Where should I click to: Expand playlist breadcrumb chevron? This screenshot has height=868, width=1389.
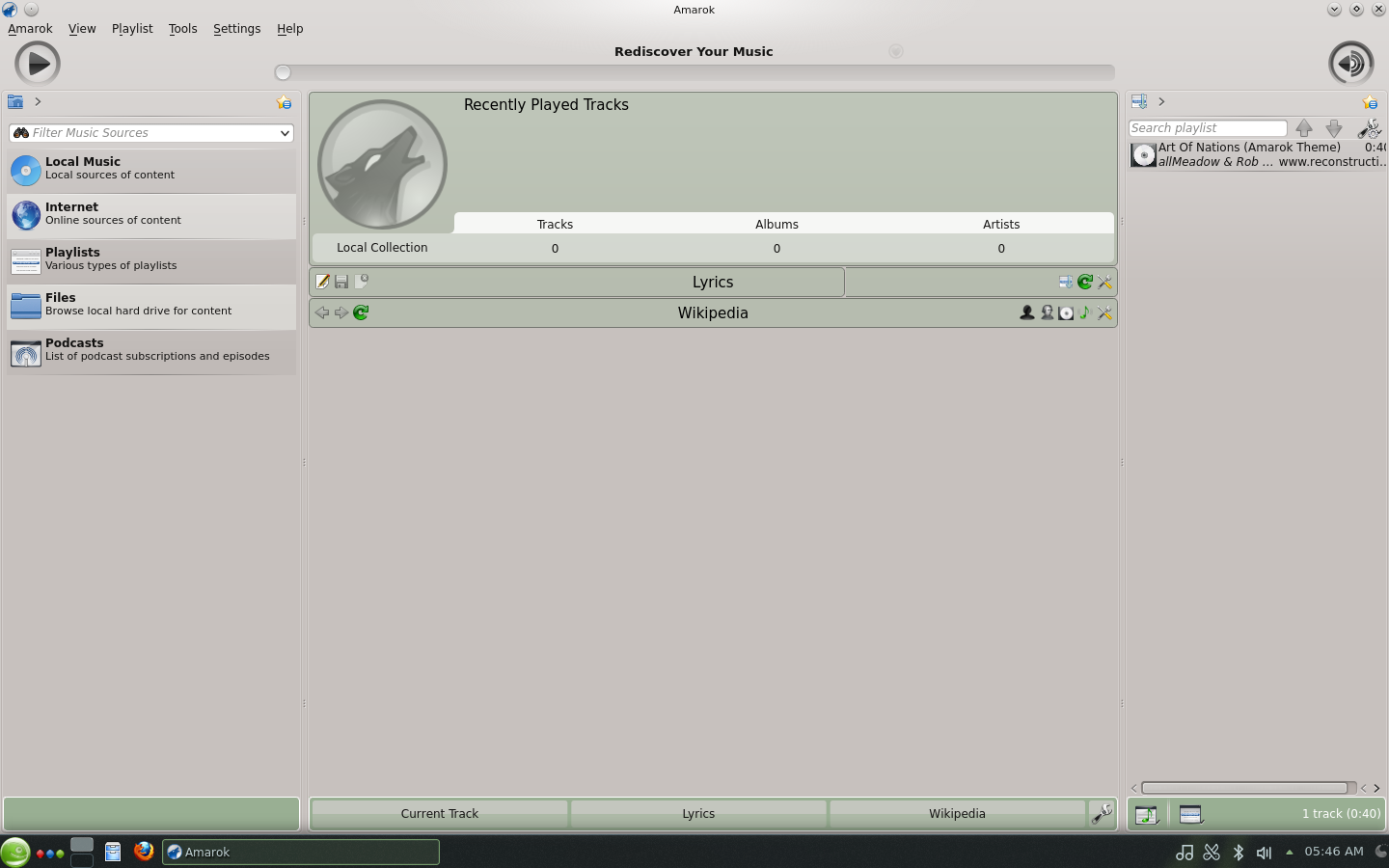pyautogui.click(x=1161, y=101)
